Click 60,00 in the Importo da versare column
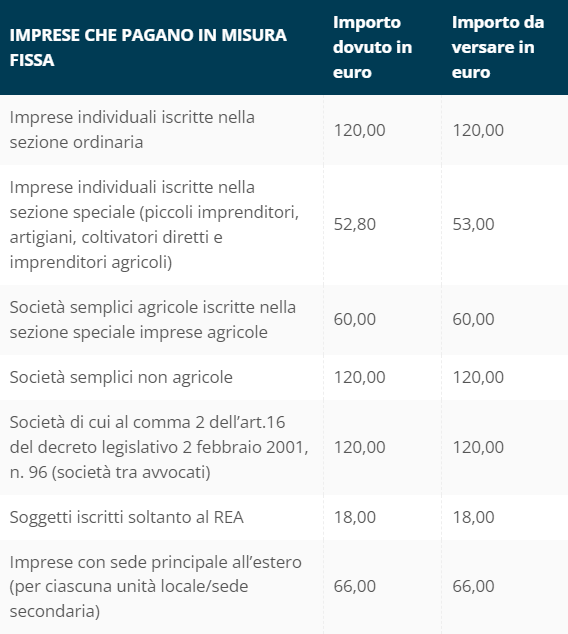 click(x=473, y=319)
